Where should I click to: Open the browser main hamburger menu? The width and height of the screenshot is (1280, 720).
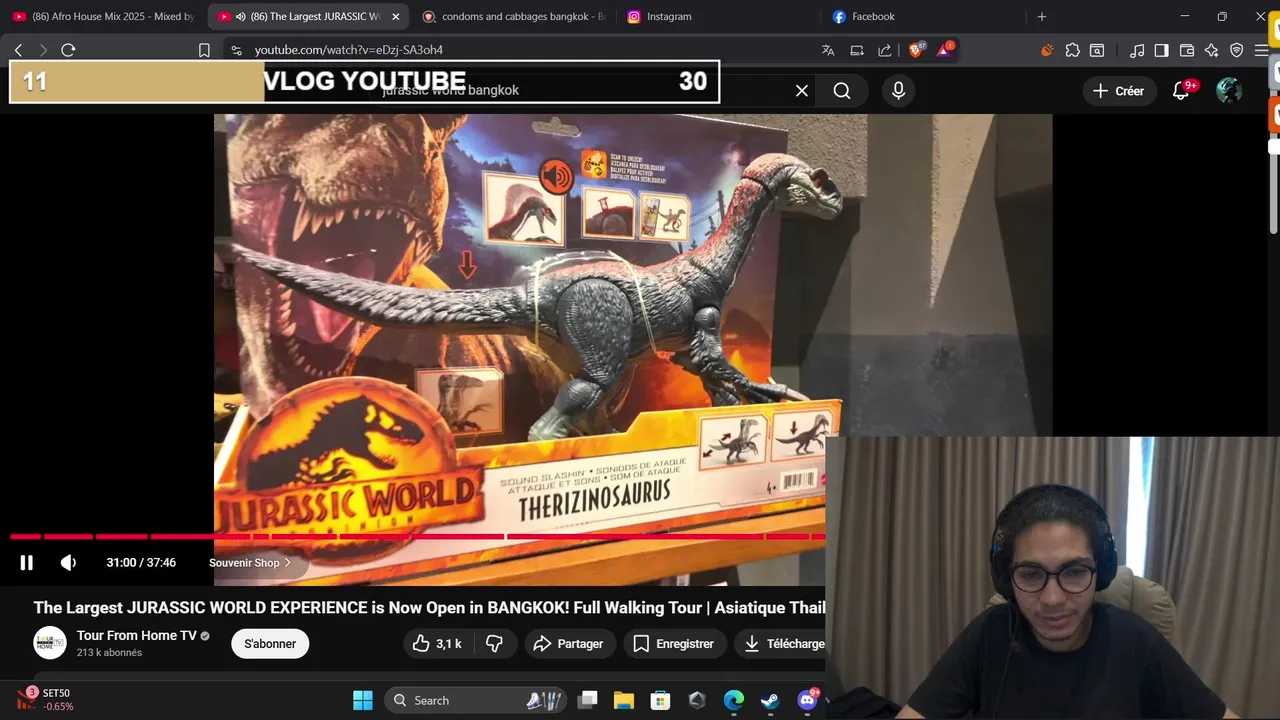pyautogui.click(x=1261, y=50)
